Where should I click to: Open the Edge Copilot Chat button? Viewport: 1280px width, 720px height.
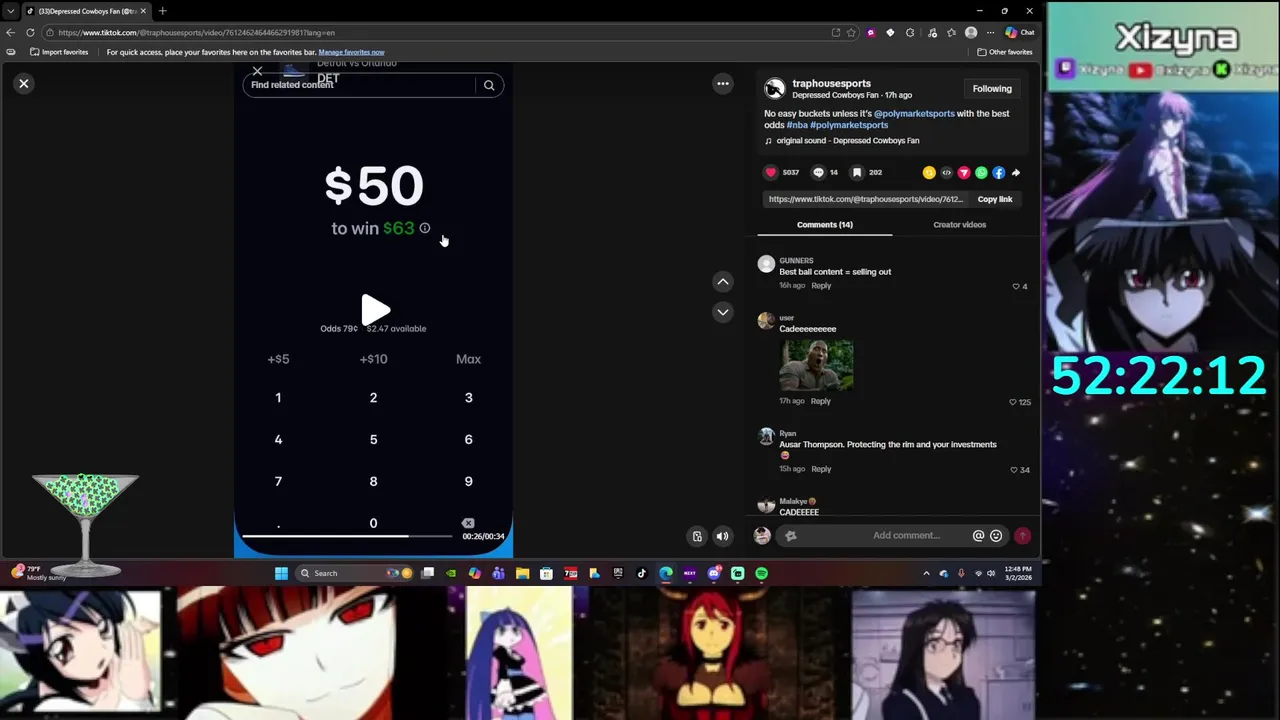click(x=1020, y=32)
